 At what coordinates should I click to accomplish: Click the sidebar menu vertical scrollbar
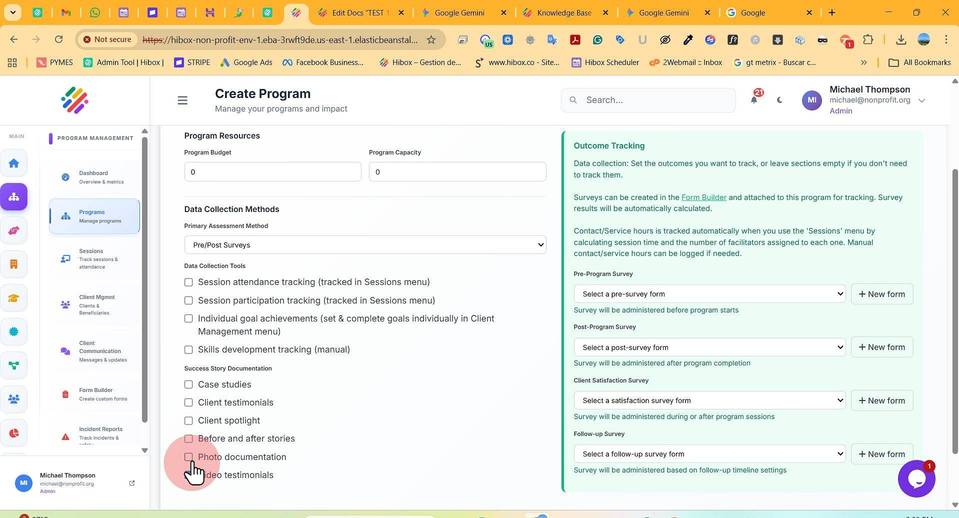144,281
